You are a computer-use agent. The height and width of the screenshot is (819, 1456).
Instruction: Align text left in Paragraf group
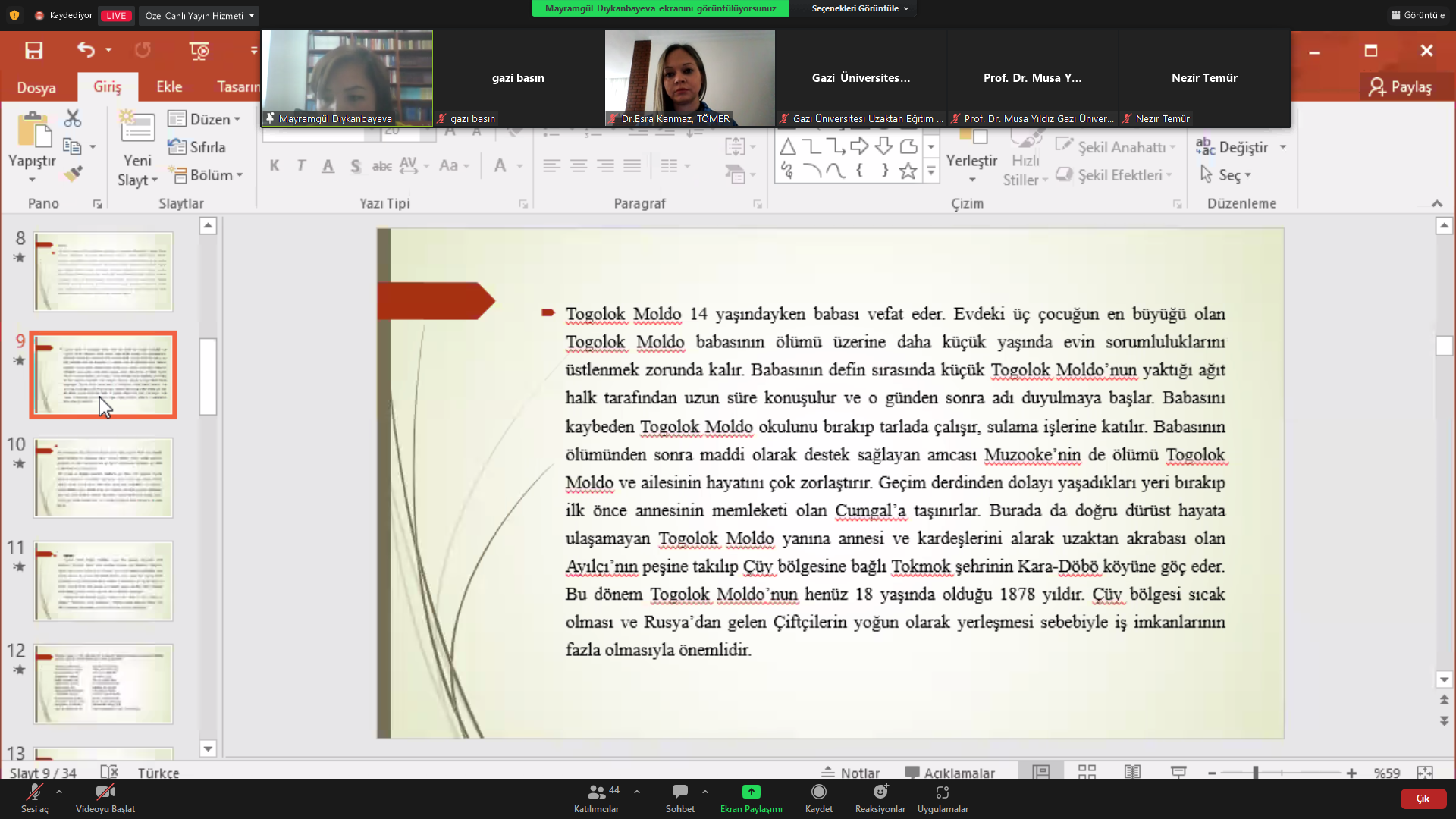pyautogui.click(x=551, y=165)
